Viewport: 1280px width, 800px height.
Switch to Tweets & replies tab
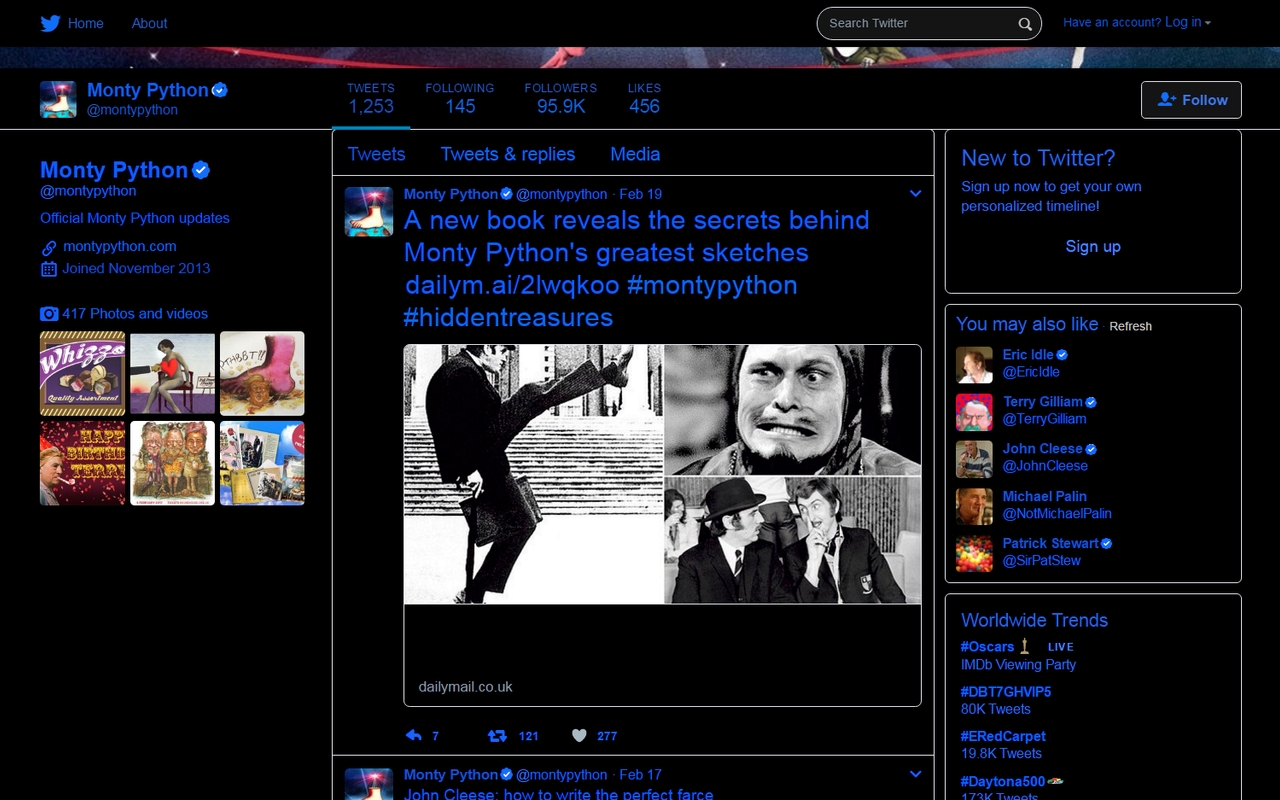tap(508, 154)
